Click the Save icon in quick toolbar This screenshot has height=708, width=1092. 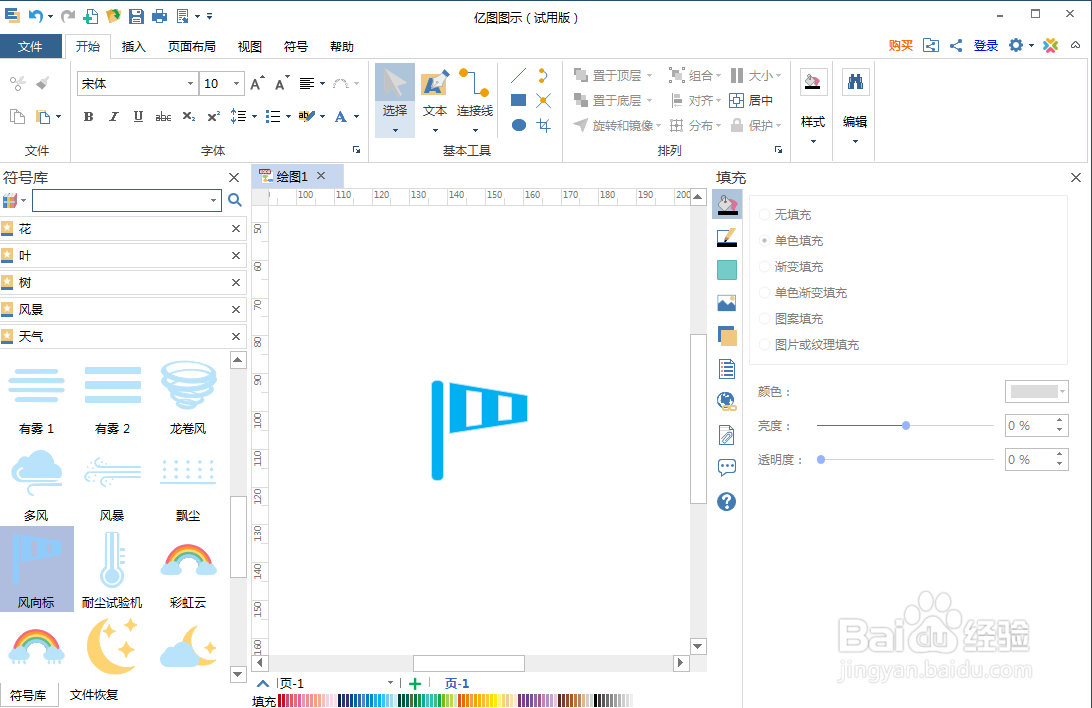[x=136, y=16]
